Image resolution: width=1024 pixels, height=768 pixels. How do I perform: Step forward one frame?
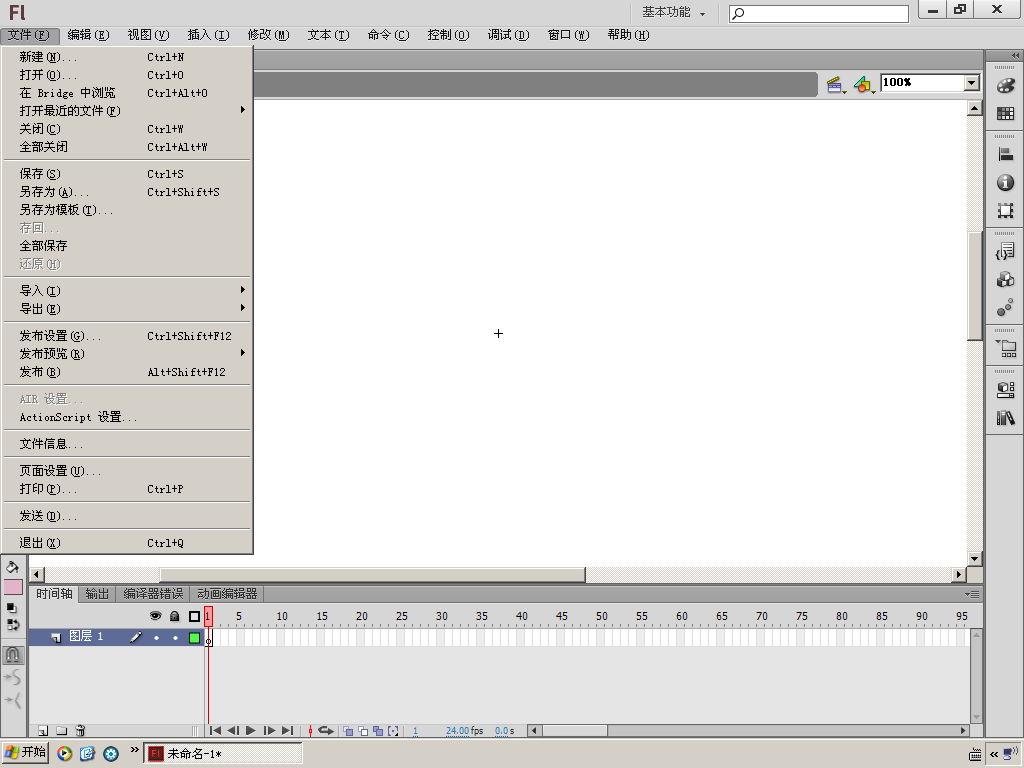[x=269, y=731]
